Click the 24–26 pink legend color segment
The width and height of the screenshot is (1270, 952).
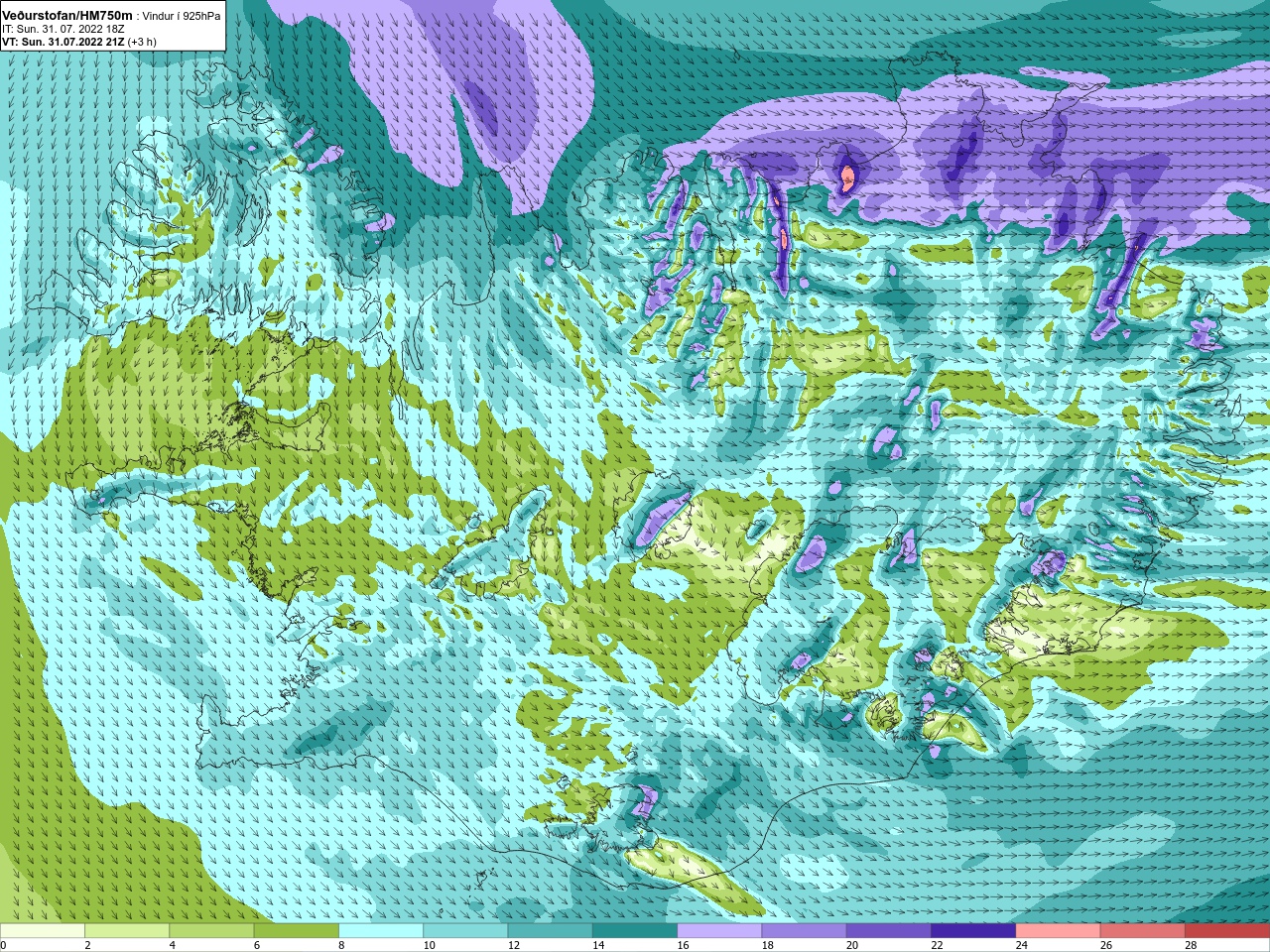coord(1059,930)
